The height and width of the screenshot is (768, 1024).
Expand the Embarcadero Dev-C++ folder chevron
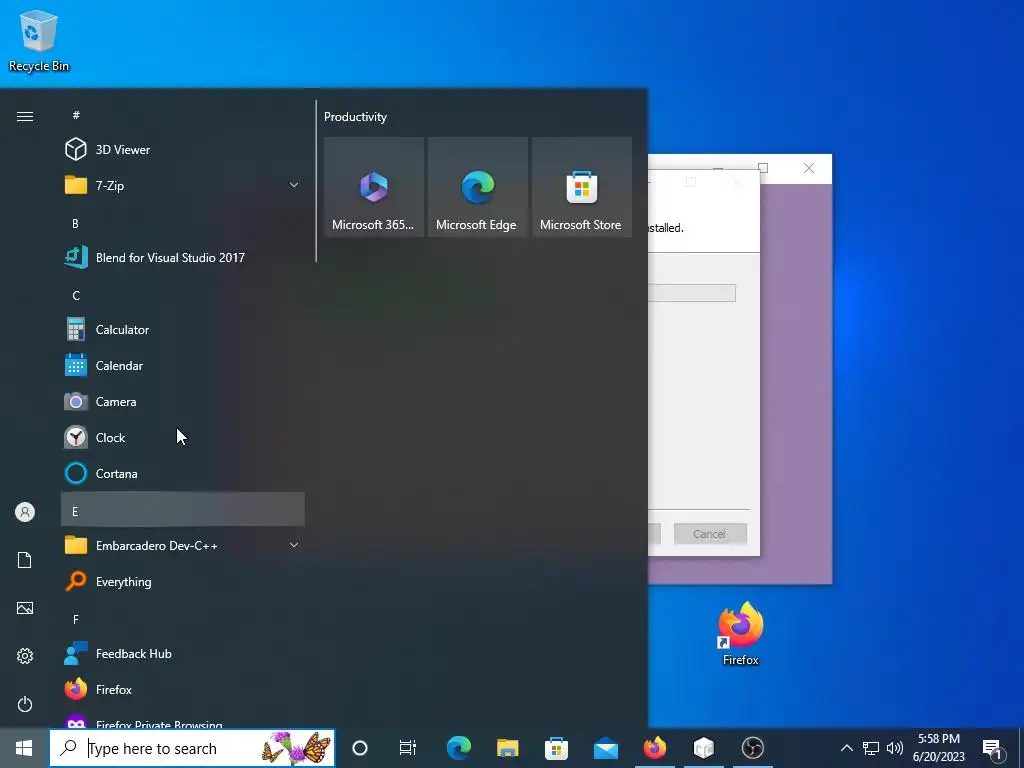click(294, 545)
